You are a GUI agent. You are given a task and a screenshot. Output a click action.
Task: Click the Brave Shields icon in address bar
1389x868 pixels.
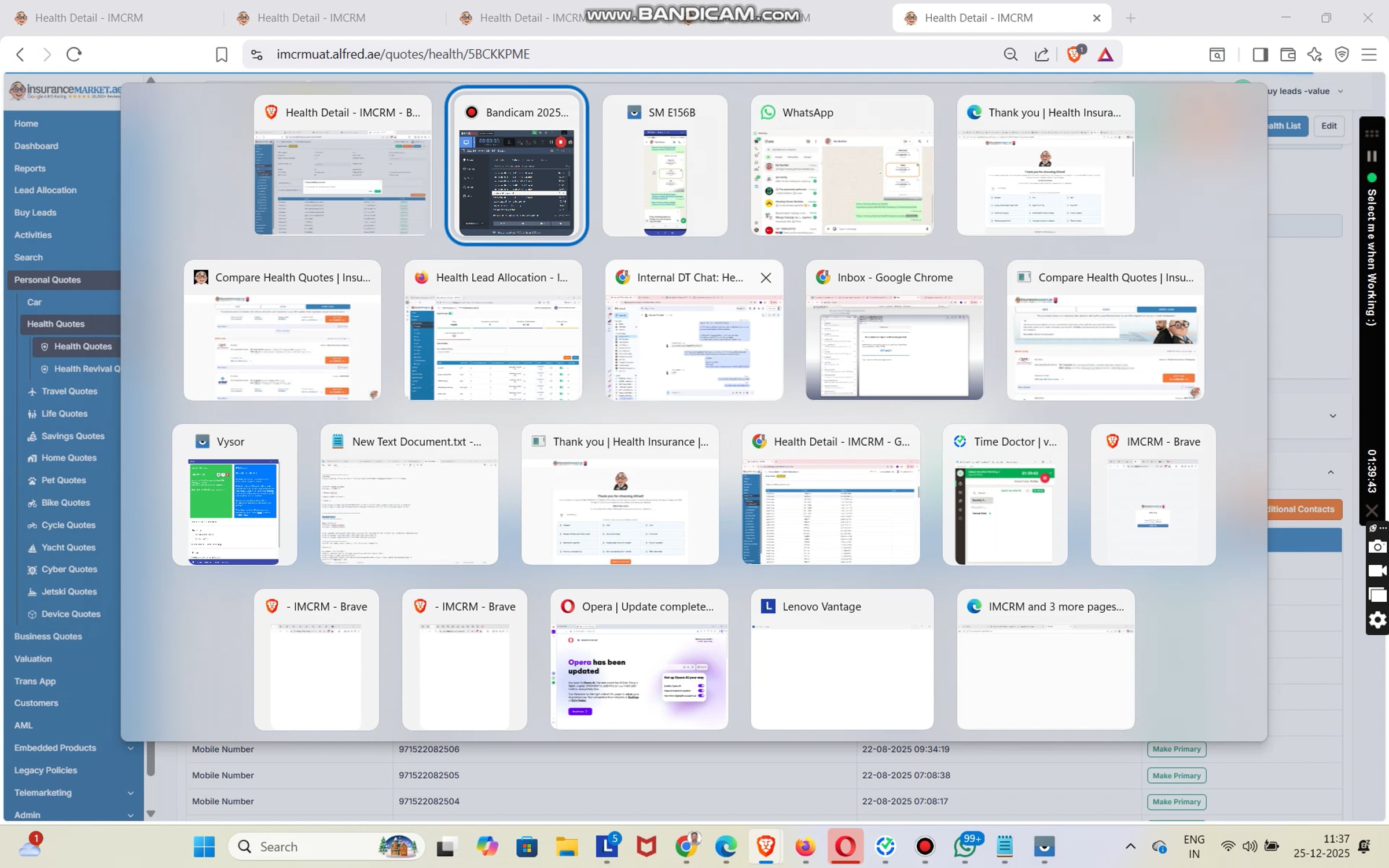tap(1075, 54)
